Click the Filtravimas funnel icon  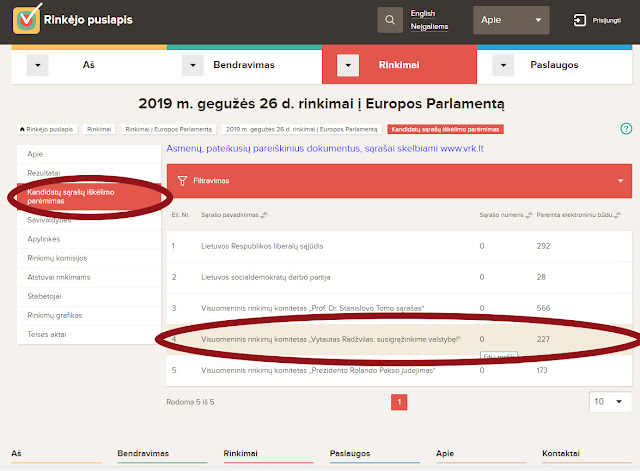point(182,181)
